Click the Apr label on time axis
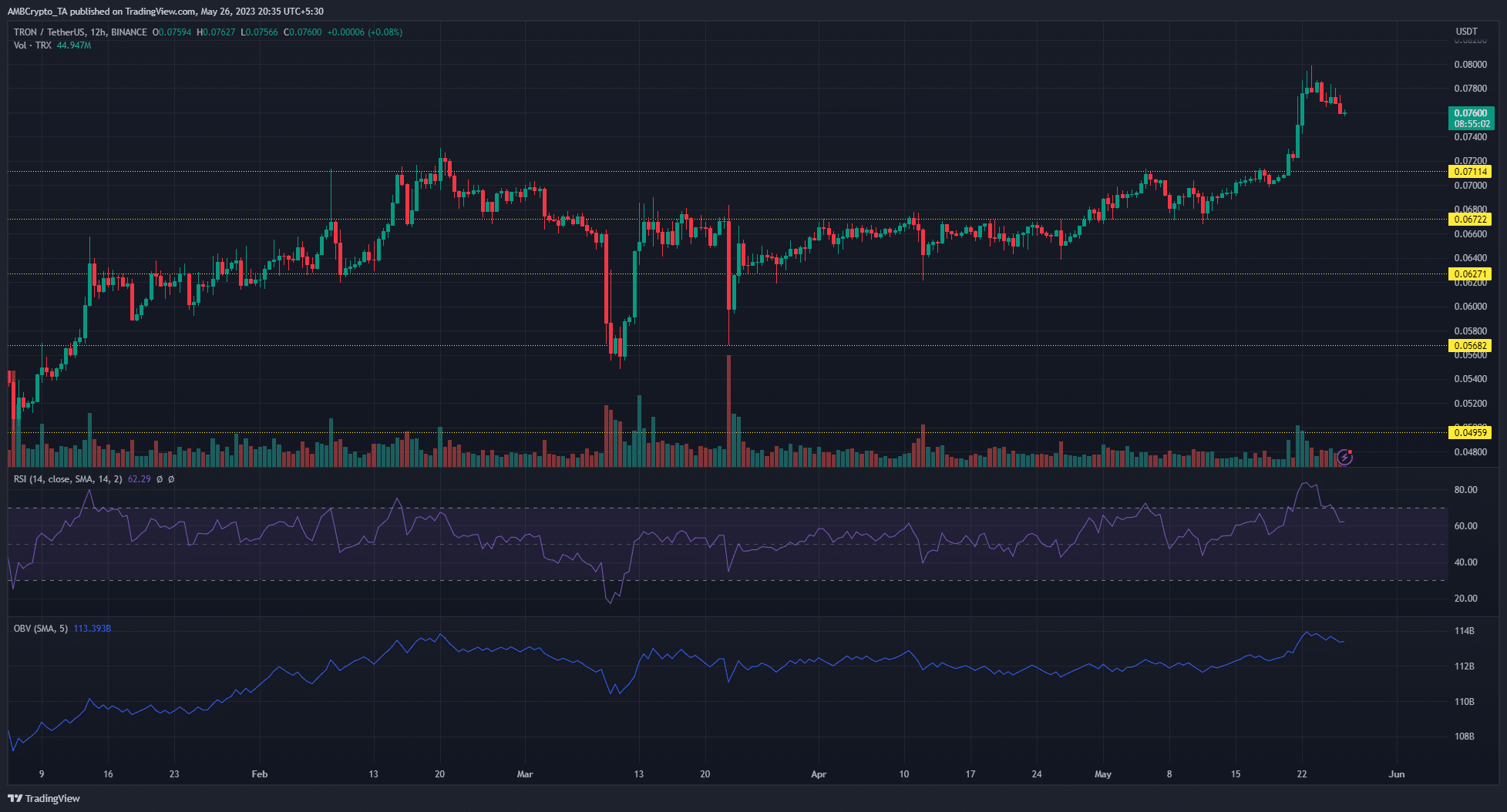The image size is (1507, 812). [819, 774]
